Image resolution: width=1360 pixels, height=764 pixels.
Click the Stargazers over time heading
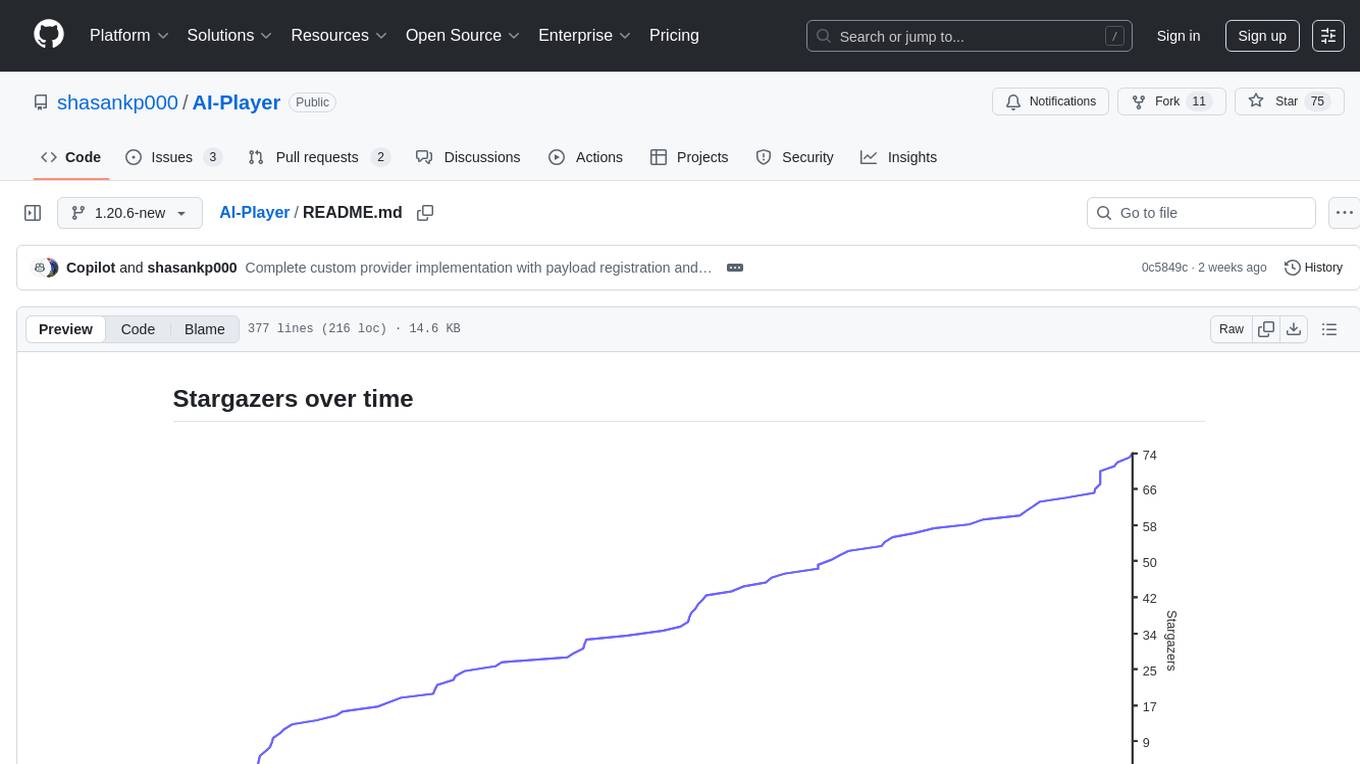293,398
